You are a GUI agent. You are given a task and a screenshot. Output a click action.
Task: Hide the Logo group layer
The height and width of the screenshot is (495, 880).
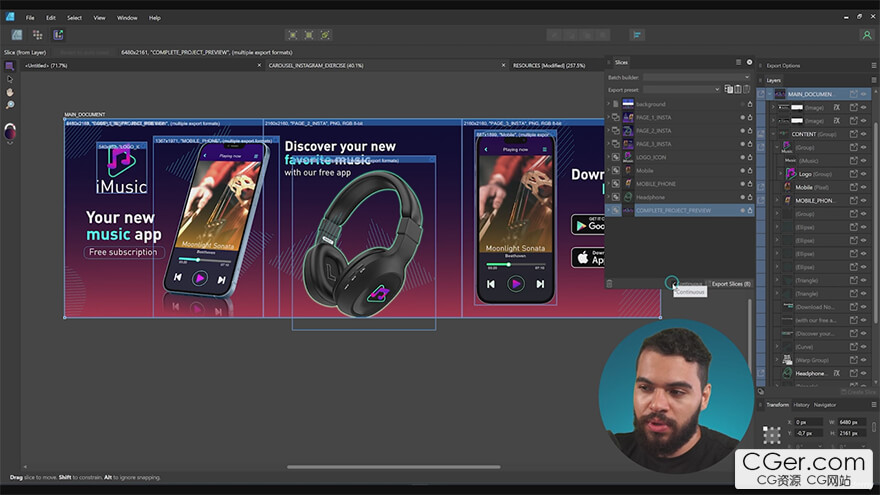coord(864,174)
